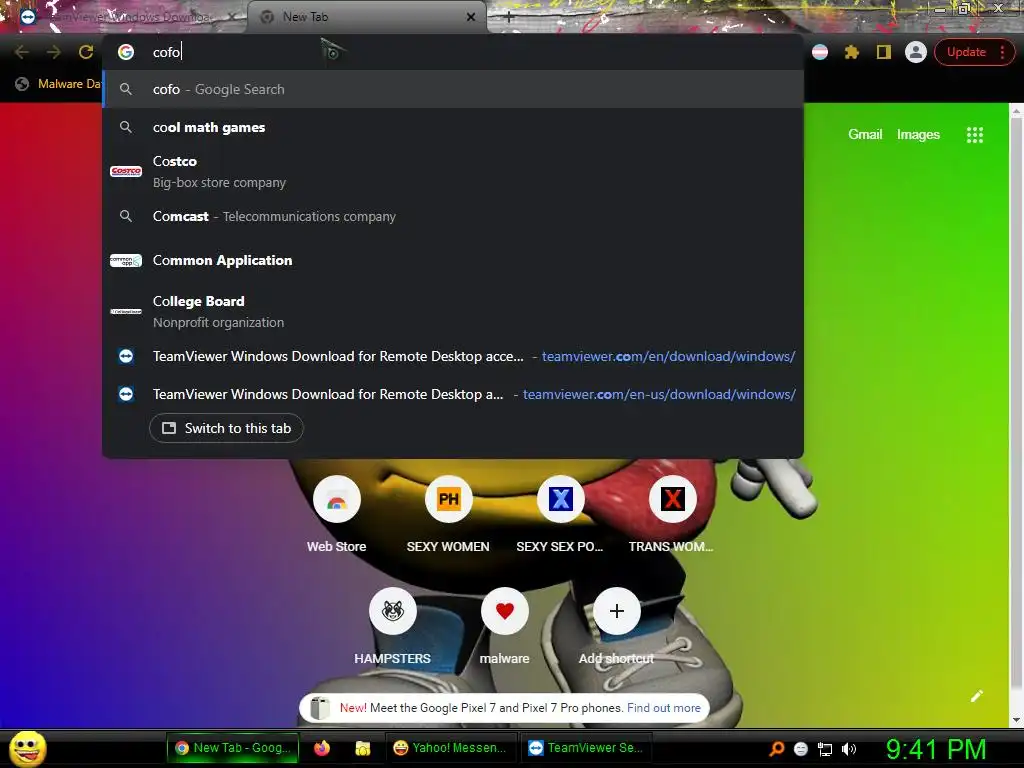Click the College Board logo icon
1024x768 pixels.
(x=126, y=312)
